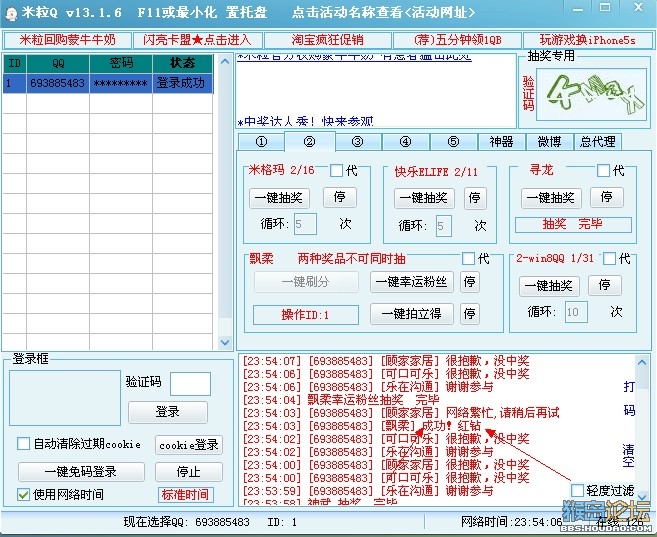
Task: Click the 停 button in 快乐ELIFE group
Action: [x=475, y=198]
